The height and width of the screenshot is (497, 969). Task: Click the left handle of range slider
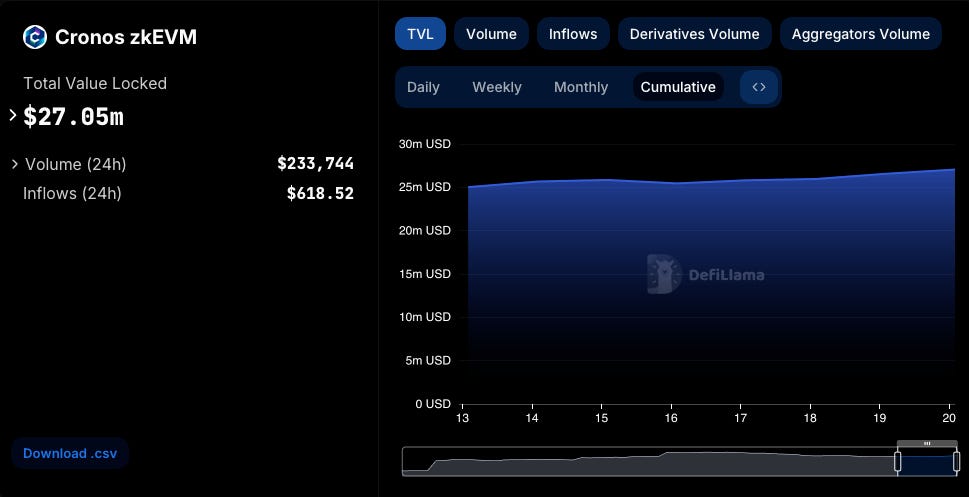[897, 462]
